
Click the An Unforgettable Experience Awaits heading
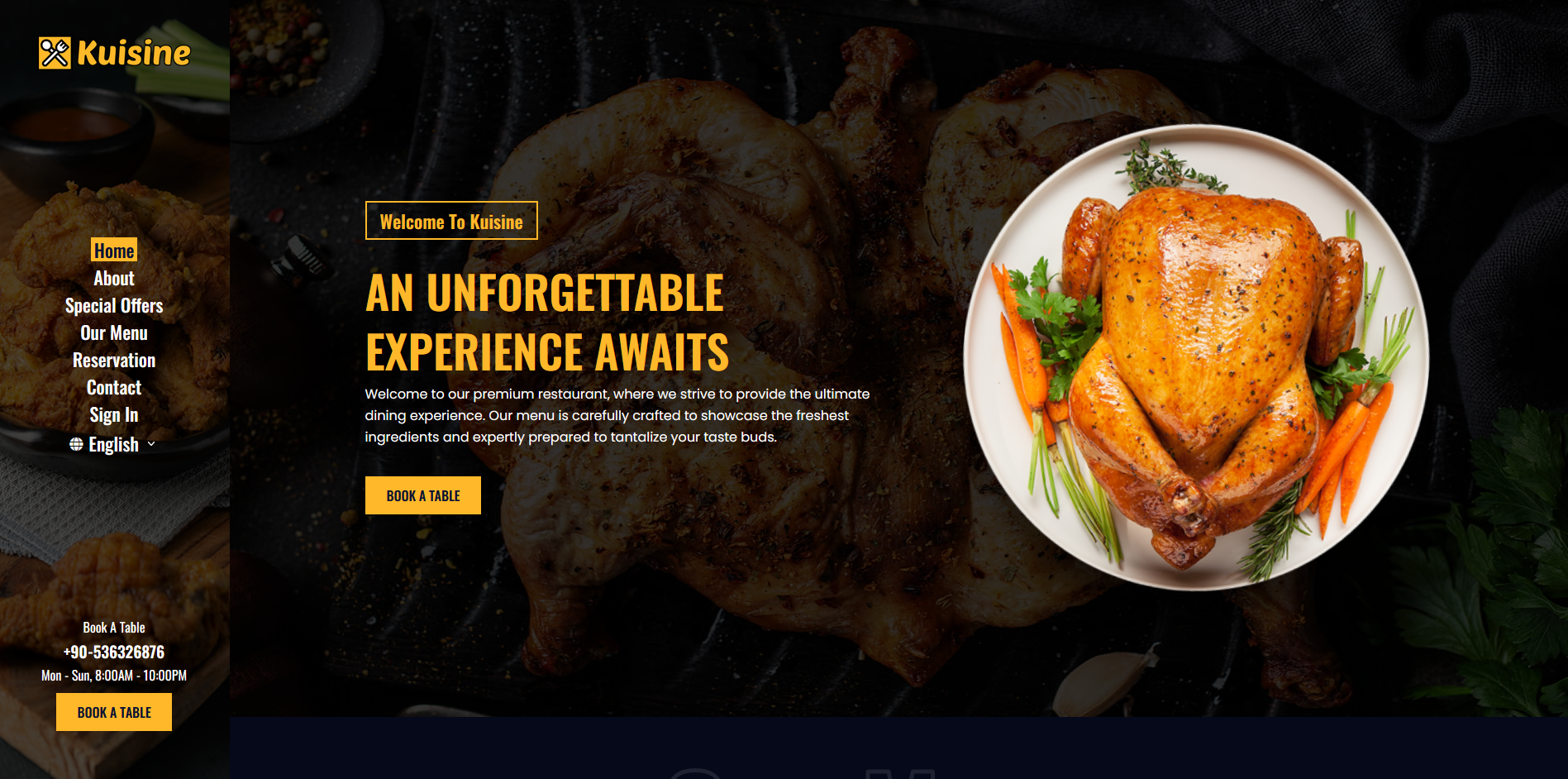[x=547, y=322]
